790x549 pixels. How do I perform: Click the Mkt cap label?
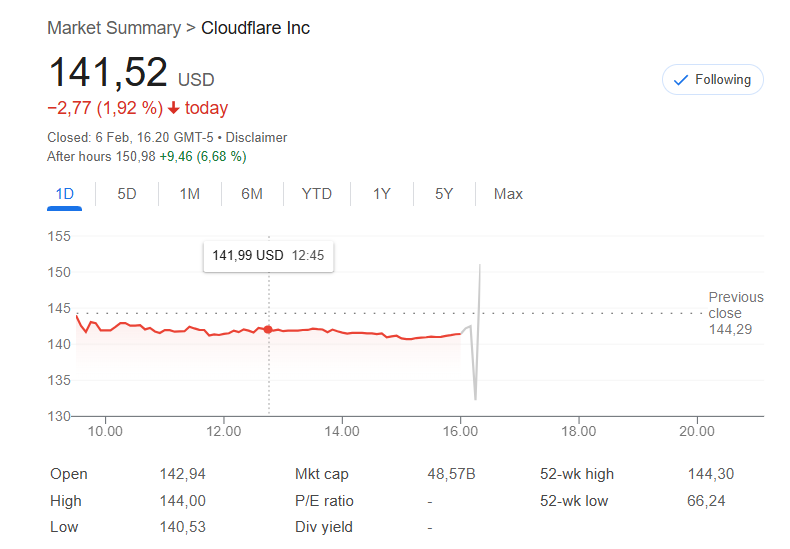coord(322,474)
